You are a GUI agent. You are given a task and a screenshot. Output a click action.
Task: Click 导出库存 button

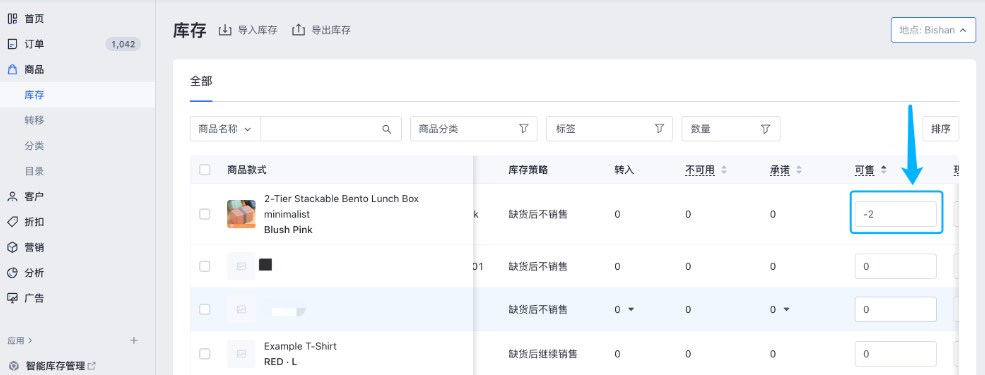(321, 30)
